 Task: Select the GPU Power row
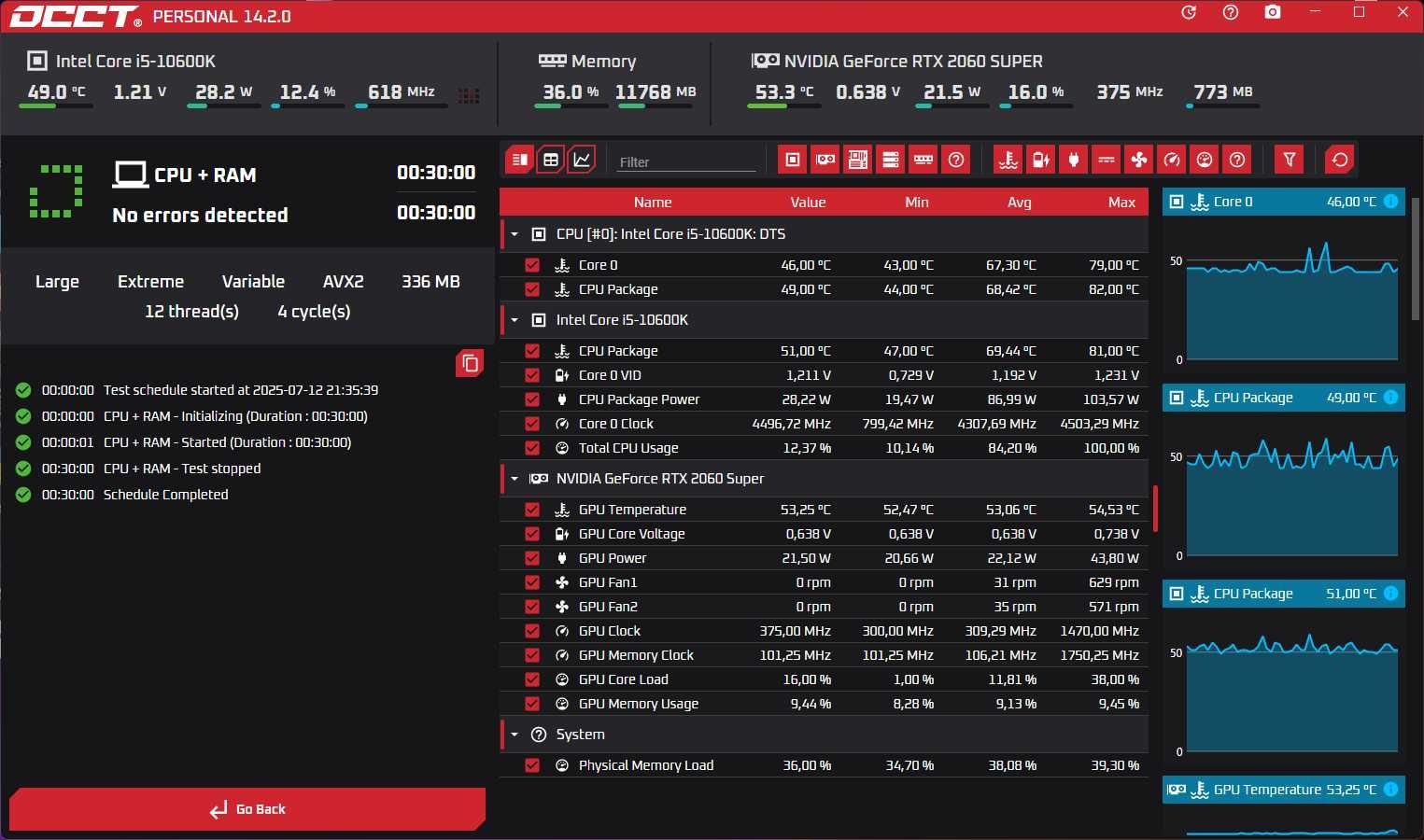824,558
